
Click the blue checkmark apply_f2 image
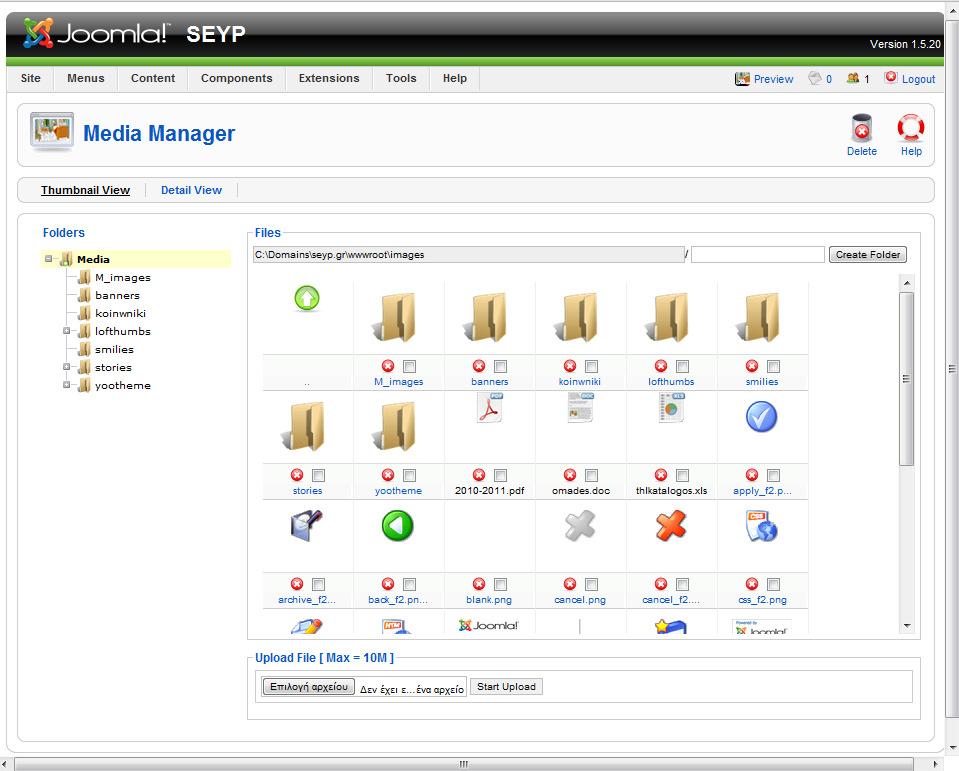tap(761, 416)
